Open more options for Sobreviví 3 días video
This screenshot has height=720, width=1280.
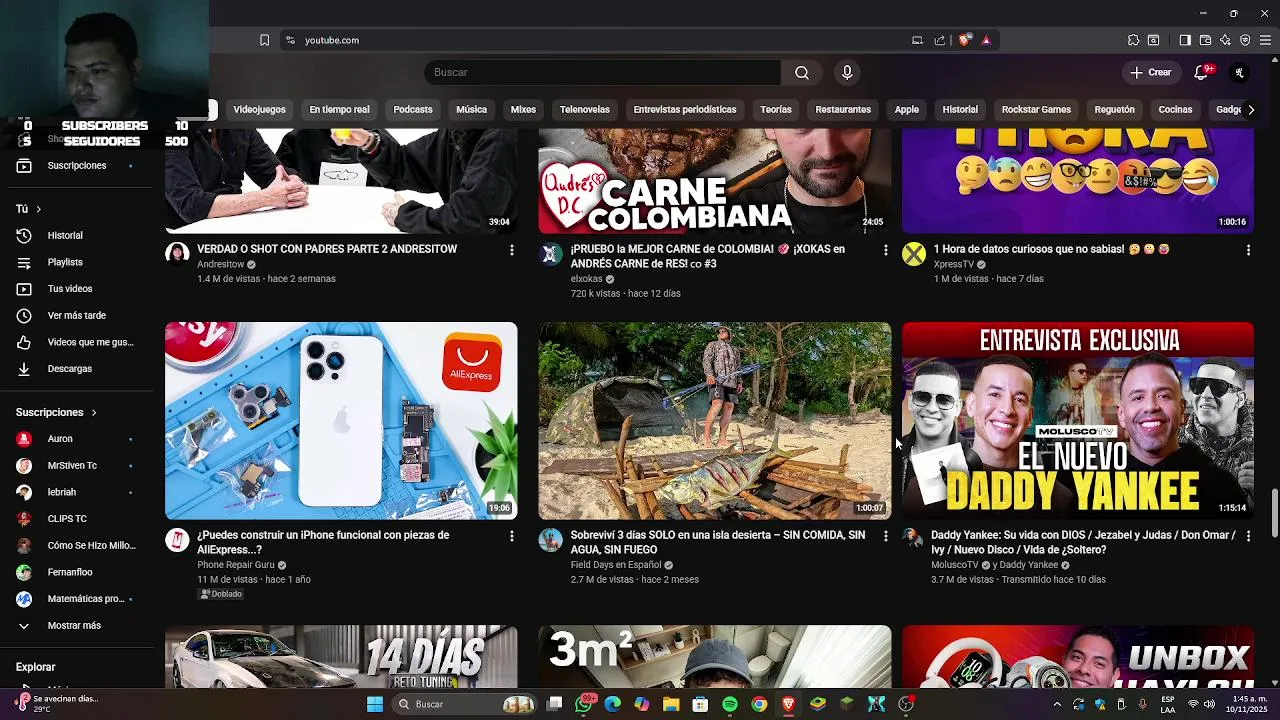click(885, 536)
